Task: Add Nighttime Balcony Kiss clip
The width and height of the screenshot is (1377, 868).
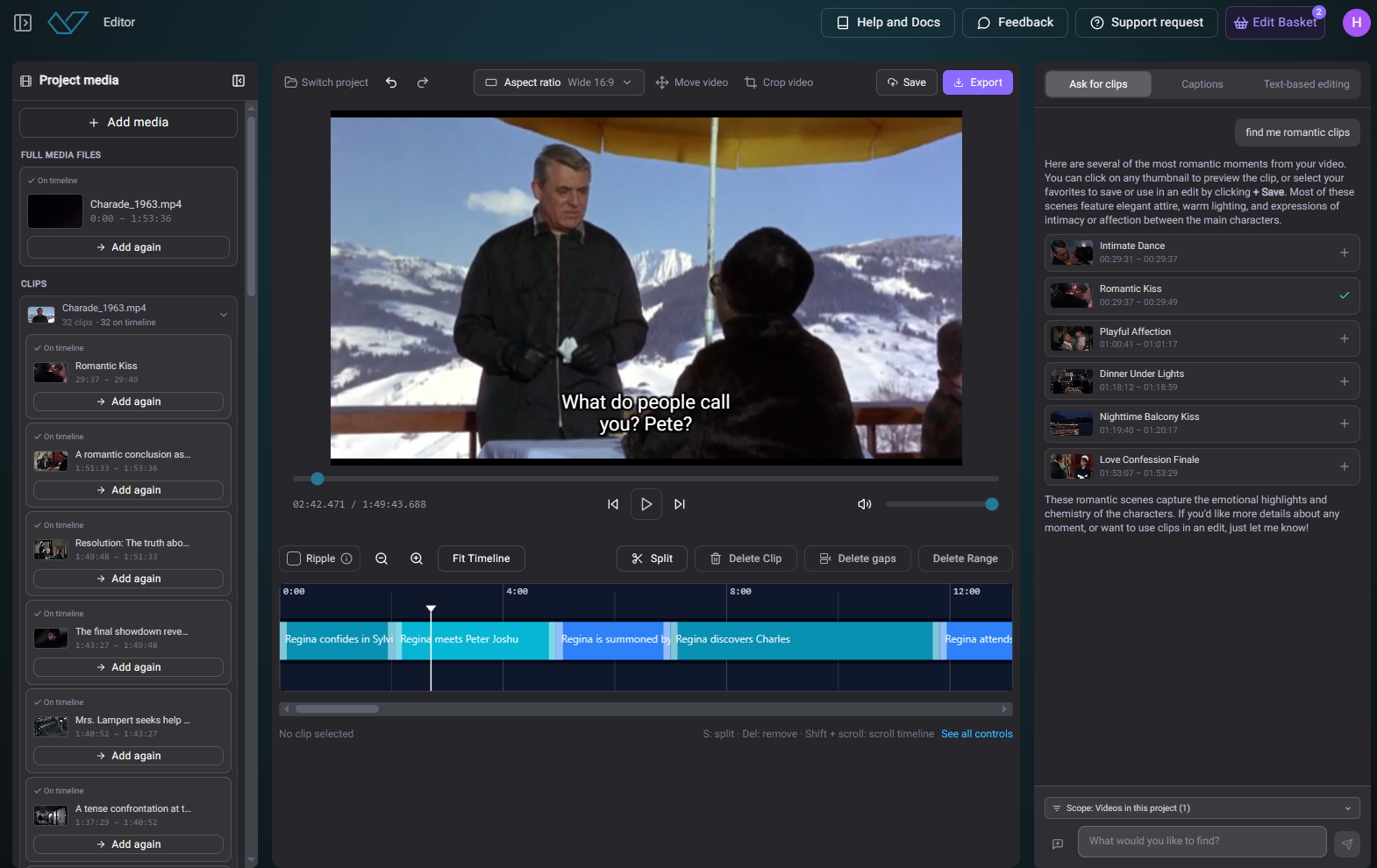Action: click(1345, 423)
